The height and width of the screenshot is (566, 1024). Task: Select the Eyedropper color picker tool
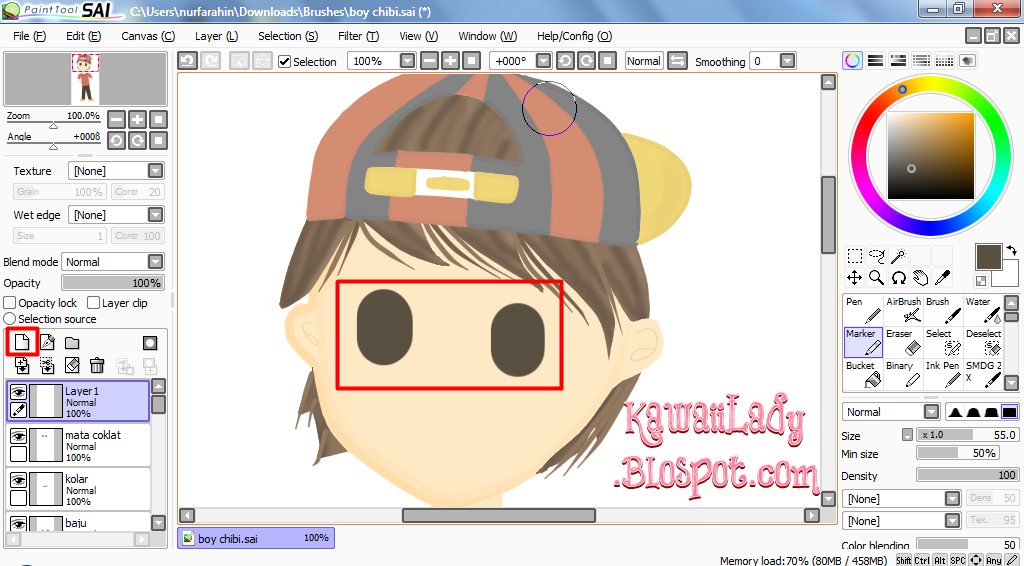(942, 278)
